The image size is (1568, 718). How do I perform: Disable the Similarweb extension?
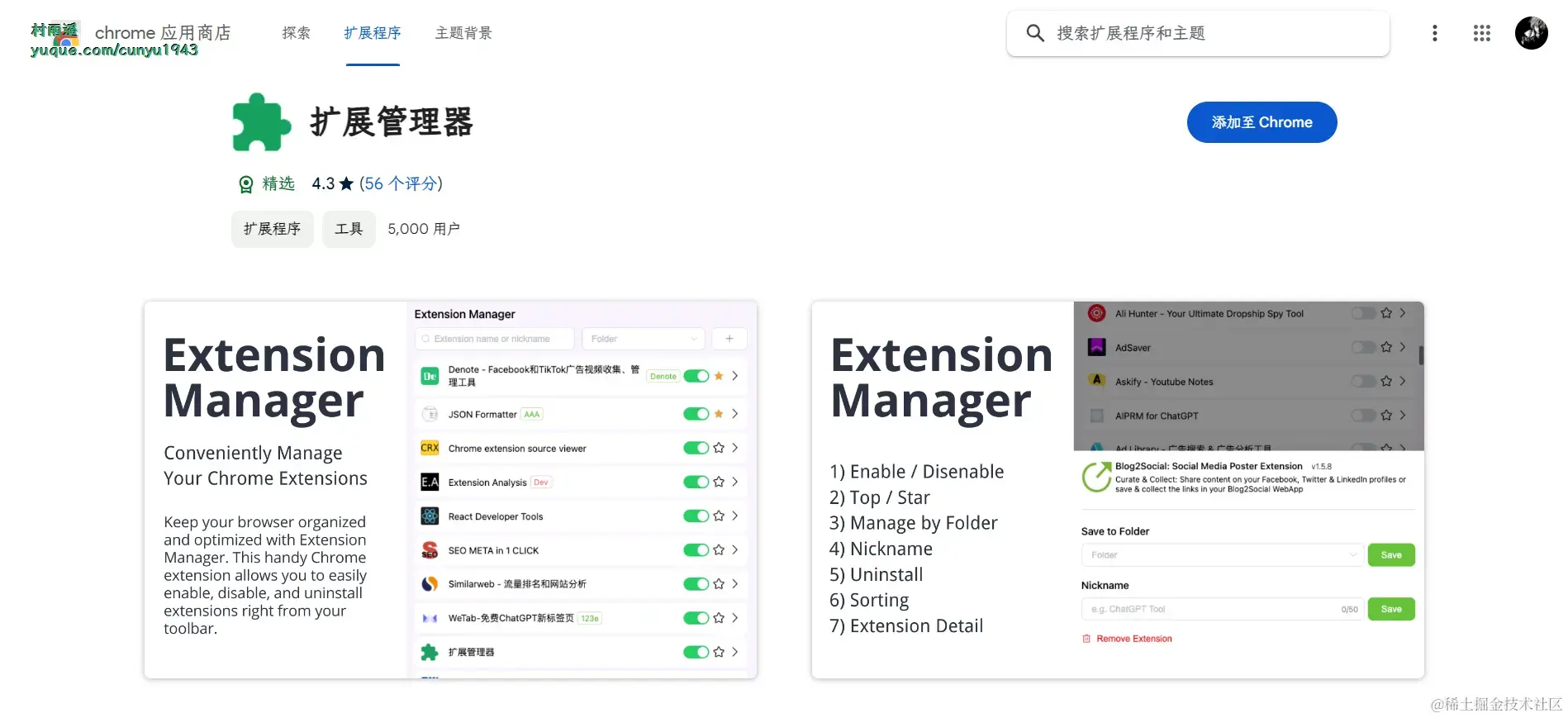696,584
